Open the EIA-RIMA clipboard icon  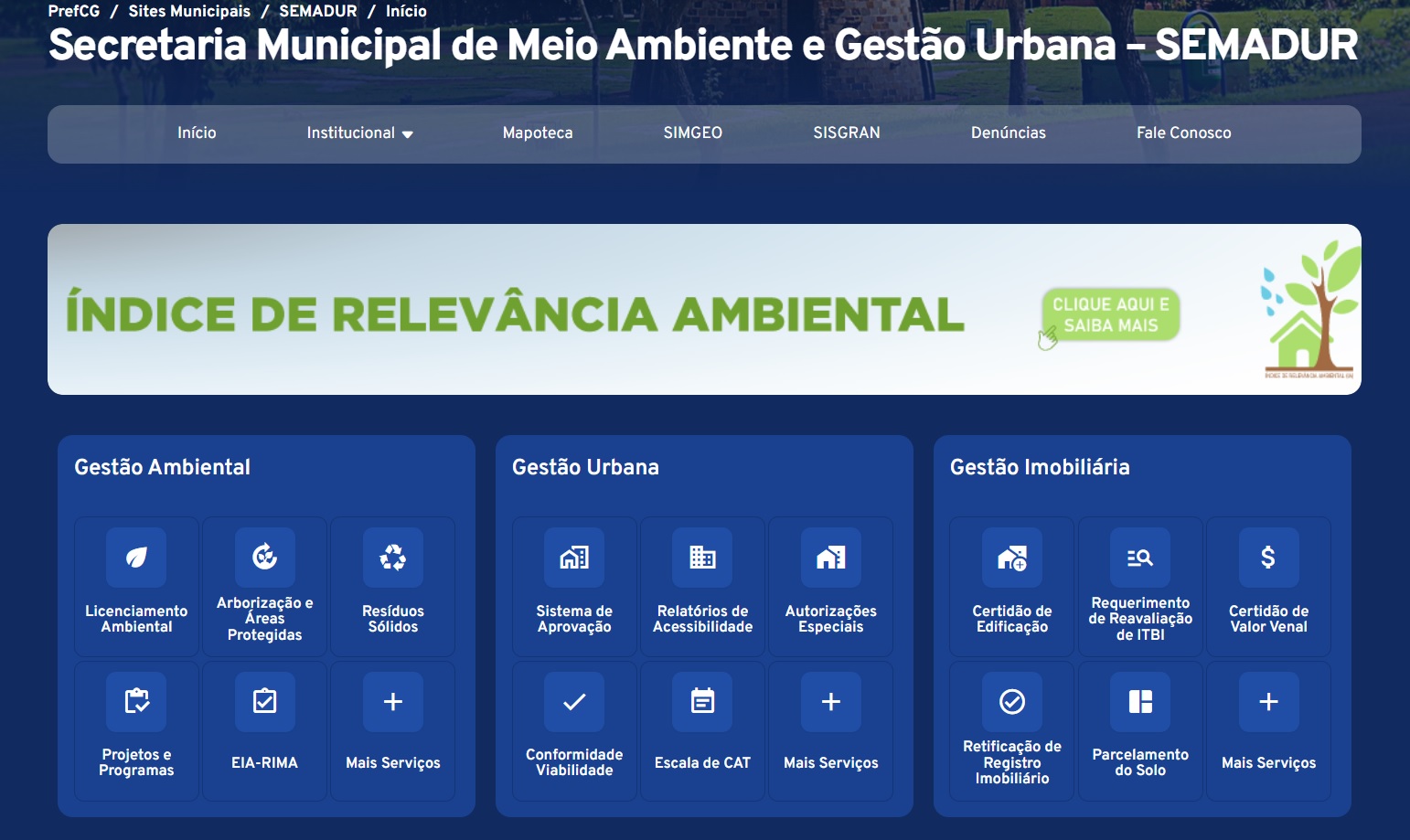[264, 702]
